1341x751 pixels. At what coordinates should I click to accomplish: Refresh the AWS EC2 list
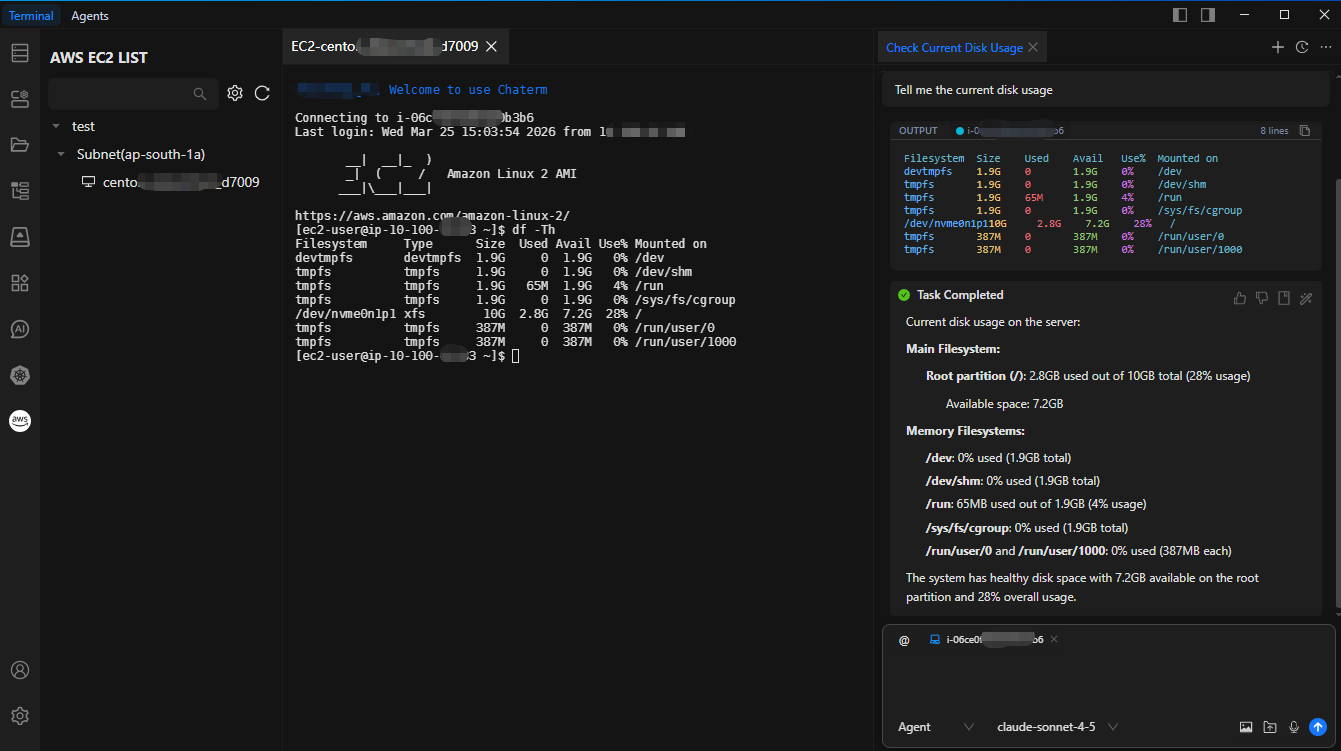pyautogui.click(x=262, y=93)
